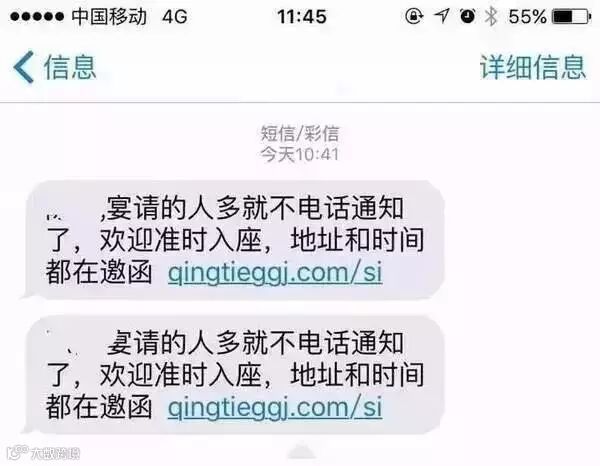This screenshot has height=466, width=600.
Task: Tap the alarm clock status icon
Action: 468,16
